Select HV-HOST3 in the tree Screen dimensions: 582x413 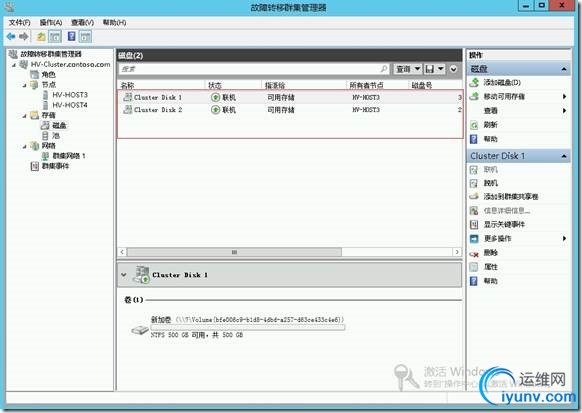[x=70, y=95]
